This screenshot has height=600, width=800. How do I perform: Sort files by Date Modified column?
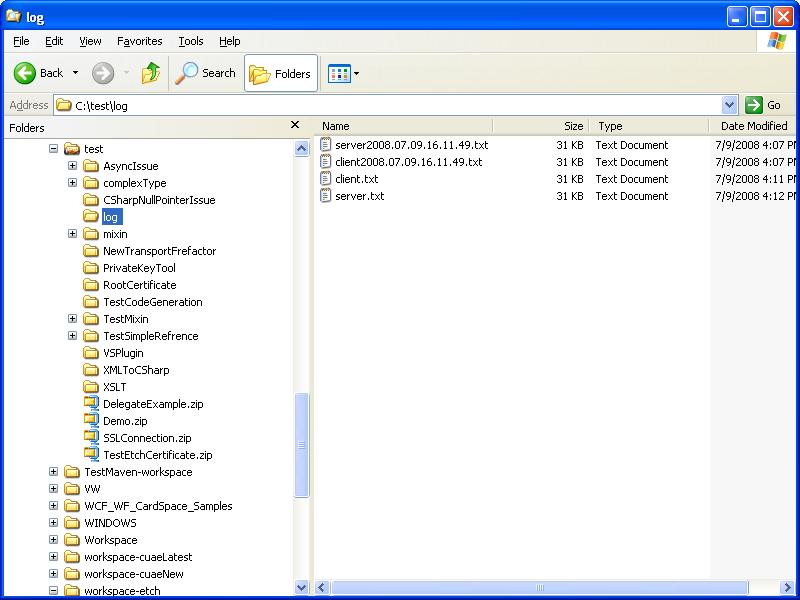(x=753, y=126)
